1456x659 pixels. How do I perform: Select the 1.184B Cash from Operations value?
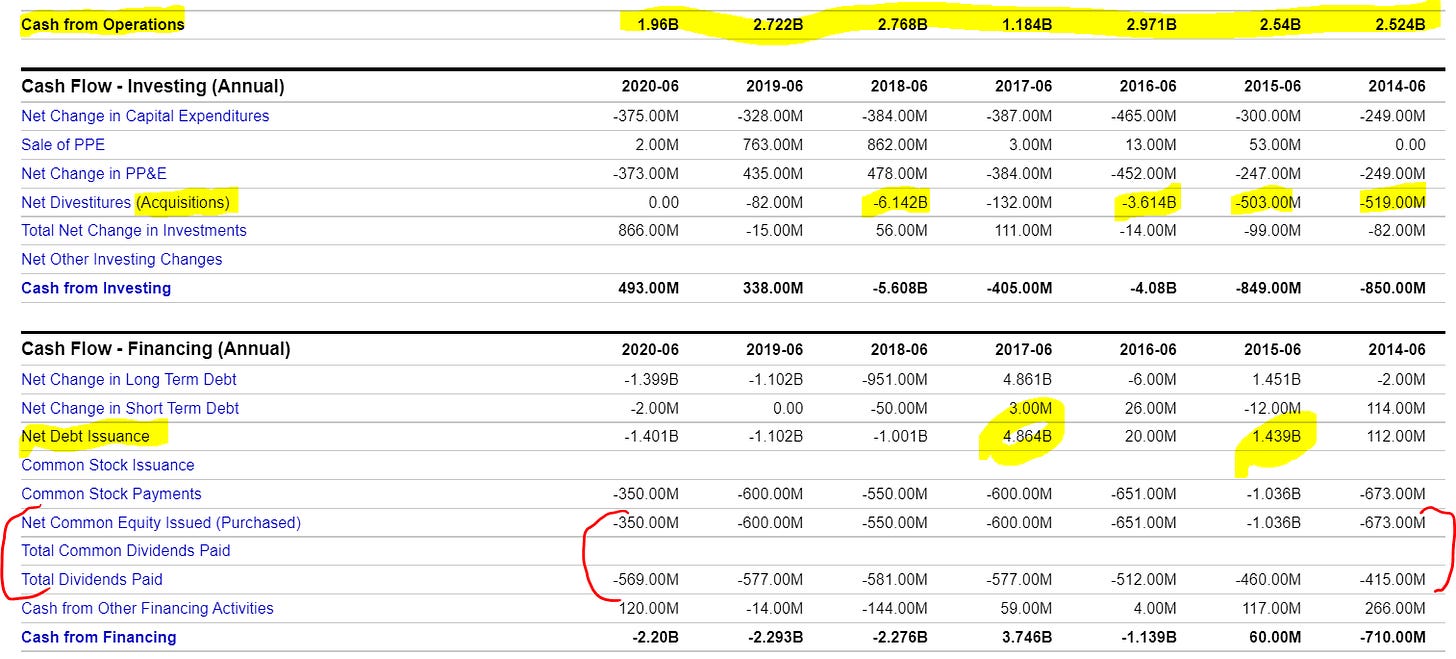tap(1026, 24)
